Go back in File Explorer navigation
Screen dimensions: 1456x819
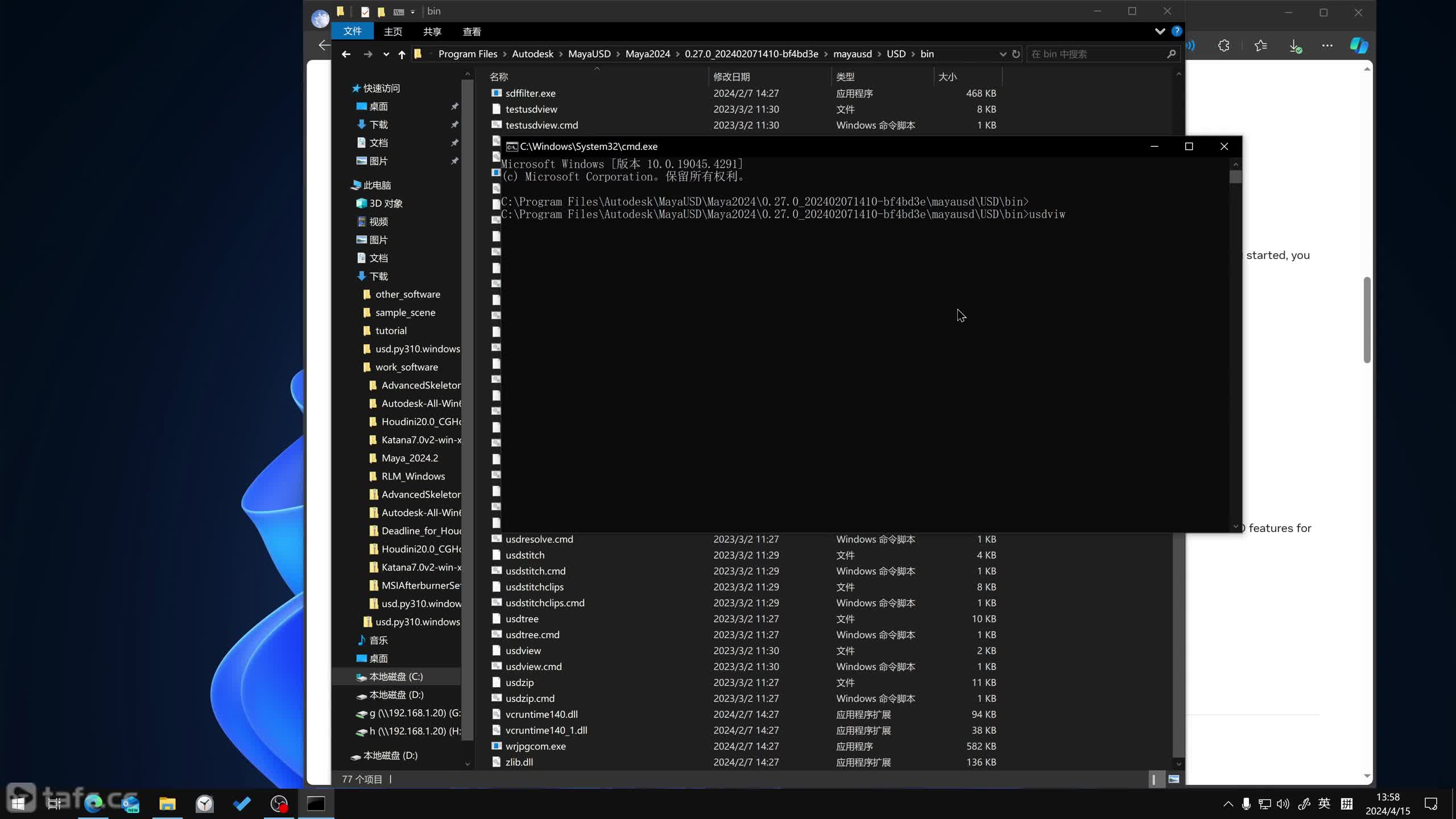click(346, 54)
